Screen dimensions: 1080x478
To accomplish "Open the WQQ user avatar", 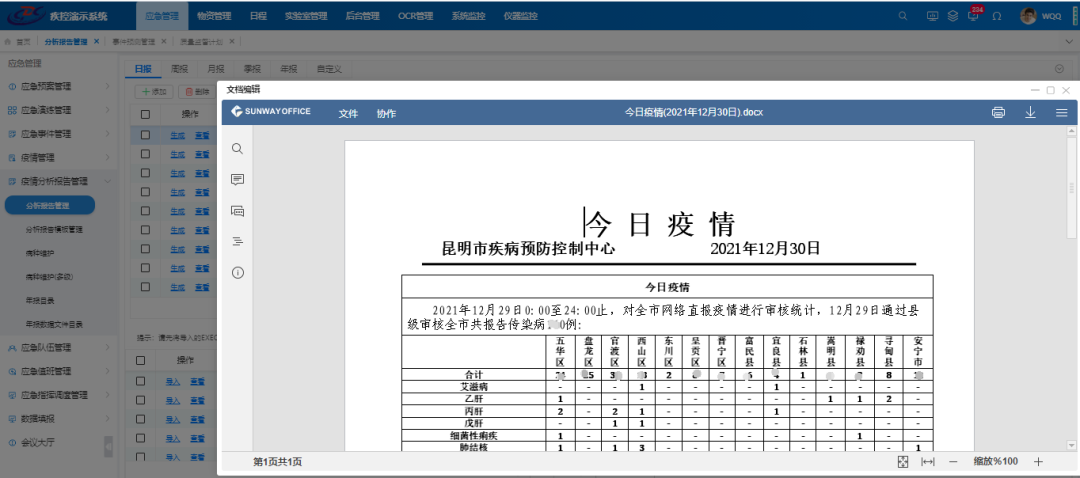I will tap(1028, 16).
